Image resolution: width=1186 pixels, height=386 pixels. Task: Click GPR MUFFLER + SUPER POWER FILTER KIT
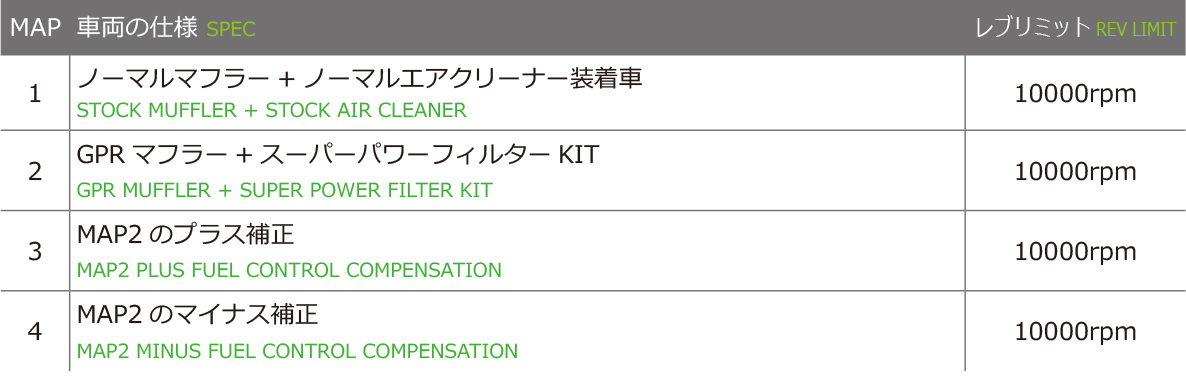(284, 190)
